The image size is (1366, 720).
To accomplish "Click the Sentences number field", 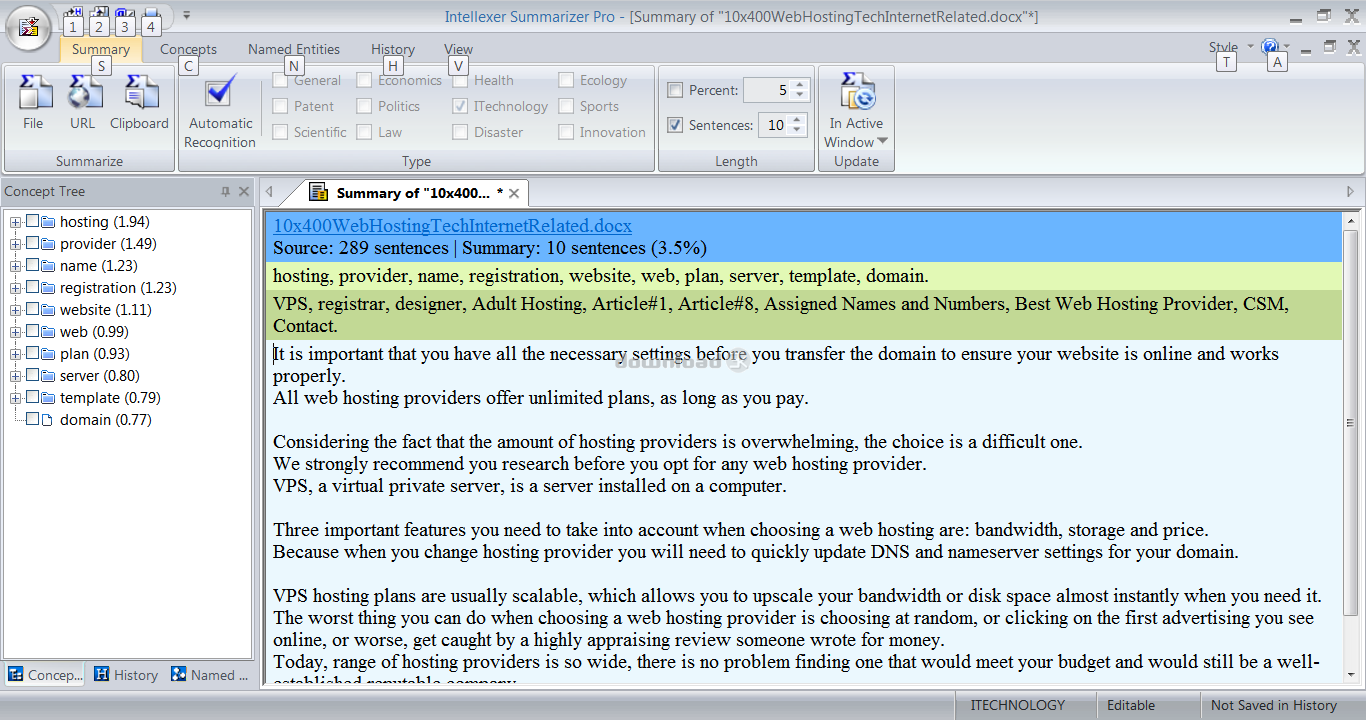I will pyautogui.click(x=774, y=125).
